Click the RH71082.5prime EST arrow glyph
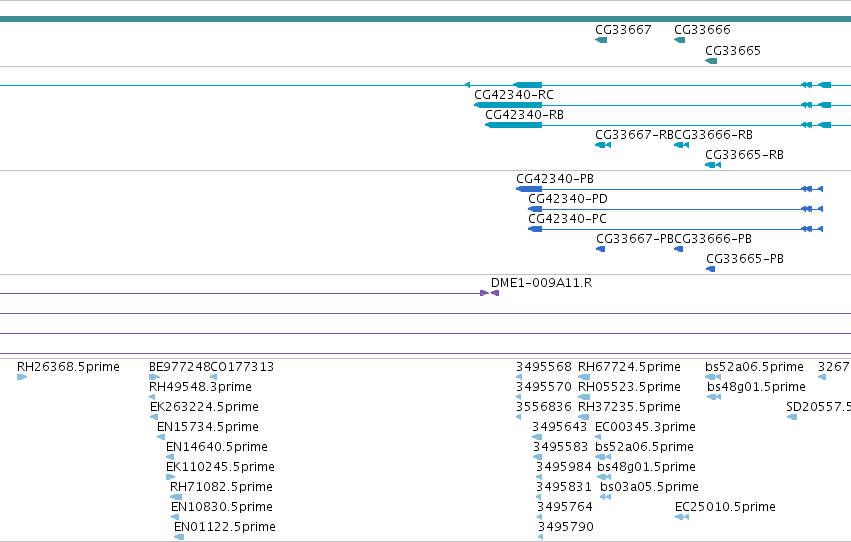This screenshot has height=542, width=851. pyautogui.click(x=176, y=498)
